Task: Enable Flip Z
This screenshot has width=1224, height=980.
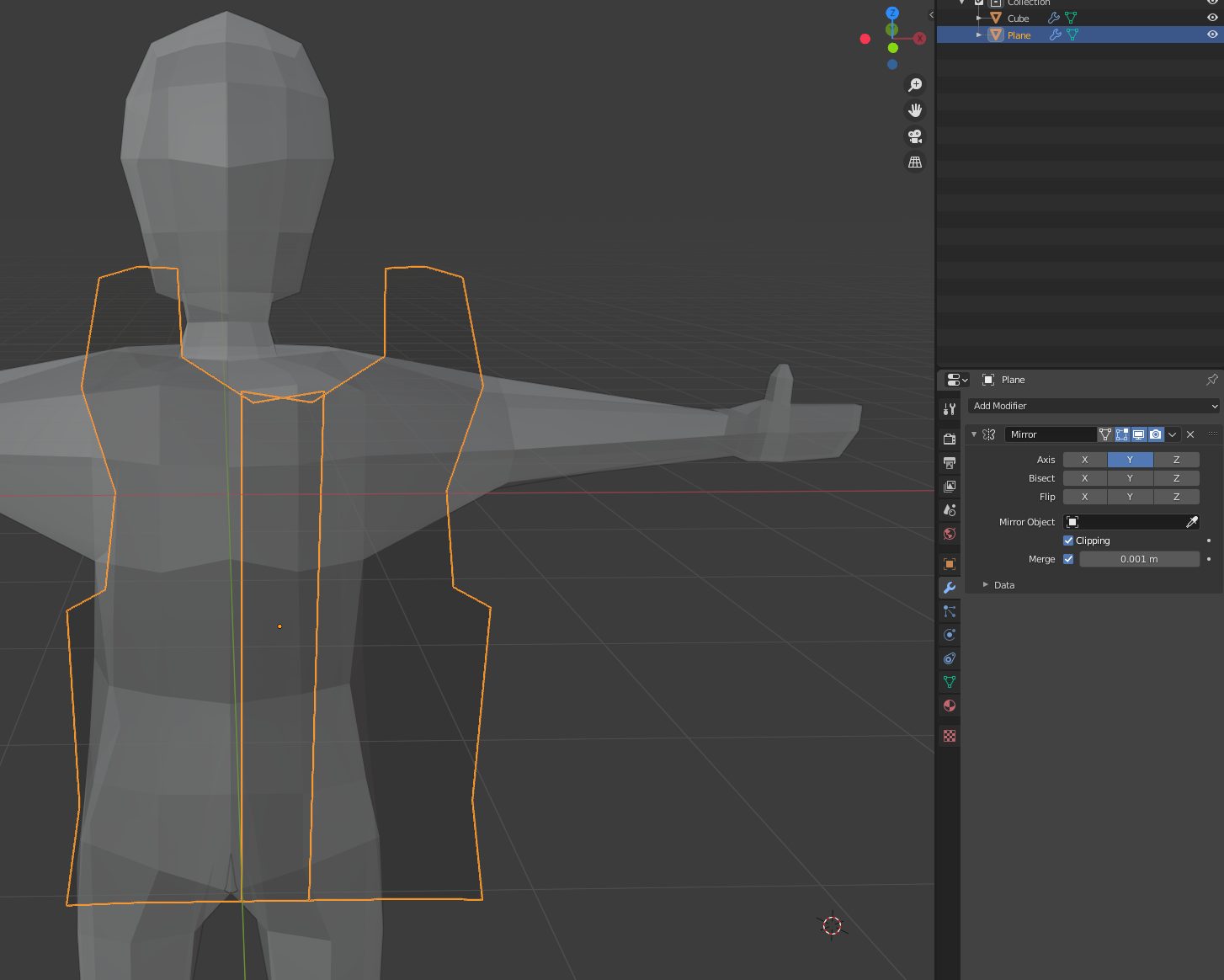Action: coord(1177,497)
